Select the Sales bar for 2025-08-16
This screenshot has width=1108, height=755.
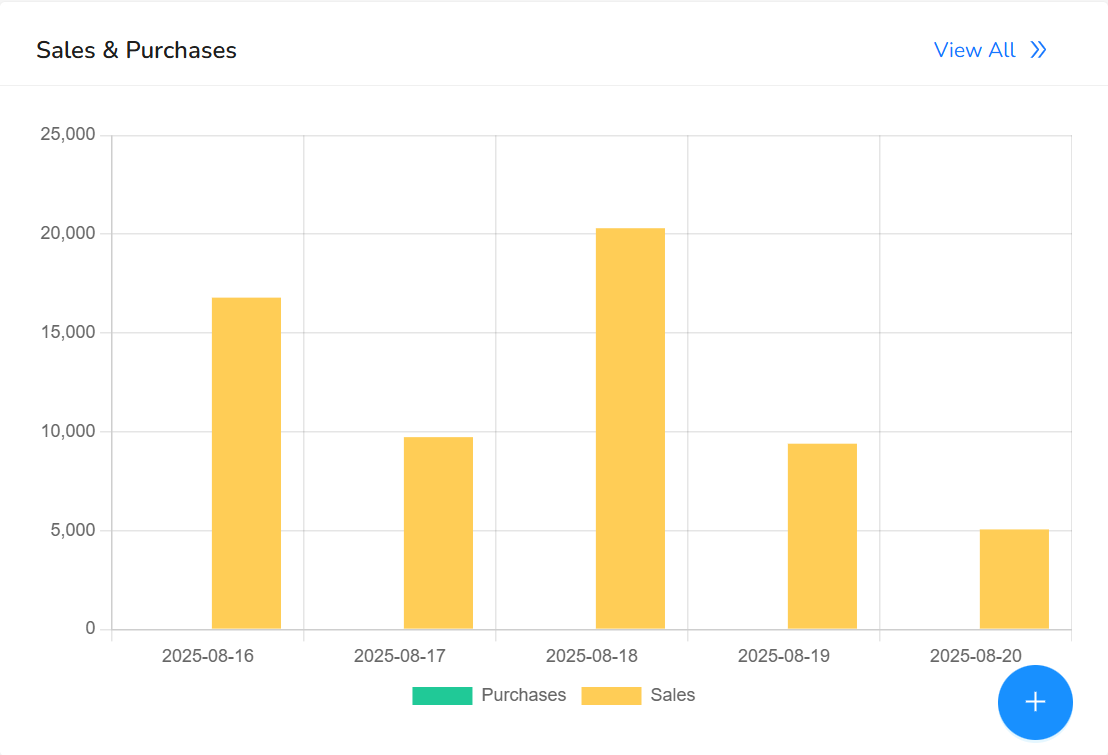pyautogui.click(x=246, y=463)
